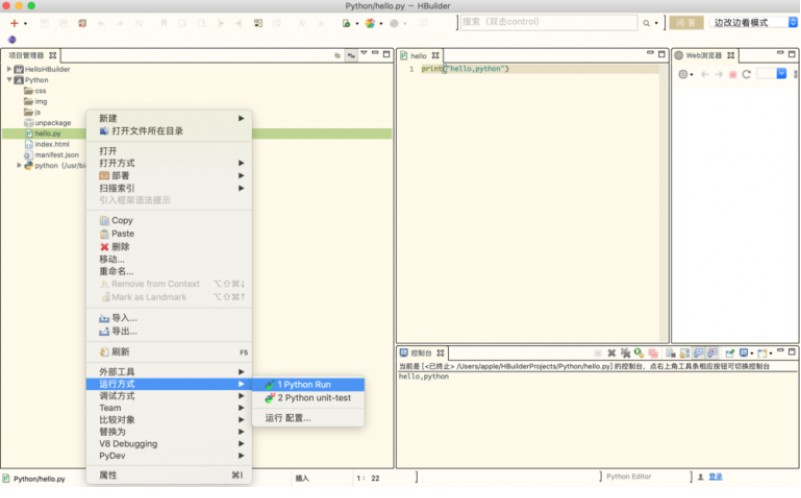Collapse the Python project tree node
The image size is (801, 498).
(9, 80)
